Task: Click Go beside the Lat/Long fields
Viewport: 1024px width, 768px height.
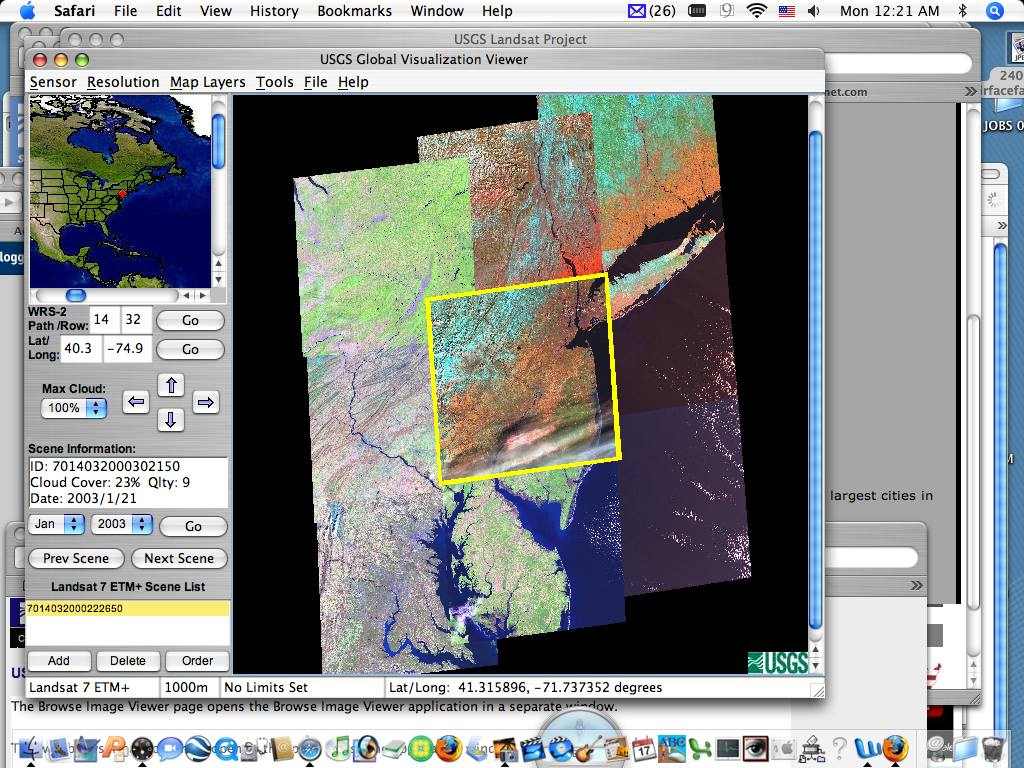Action: (190, 349)
